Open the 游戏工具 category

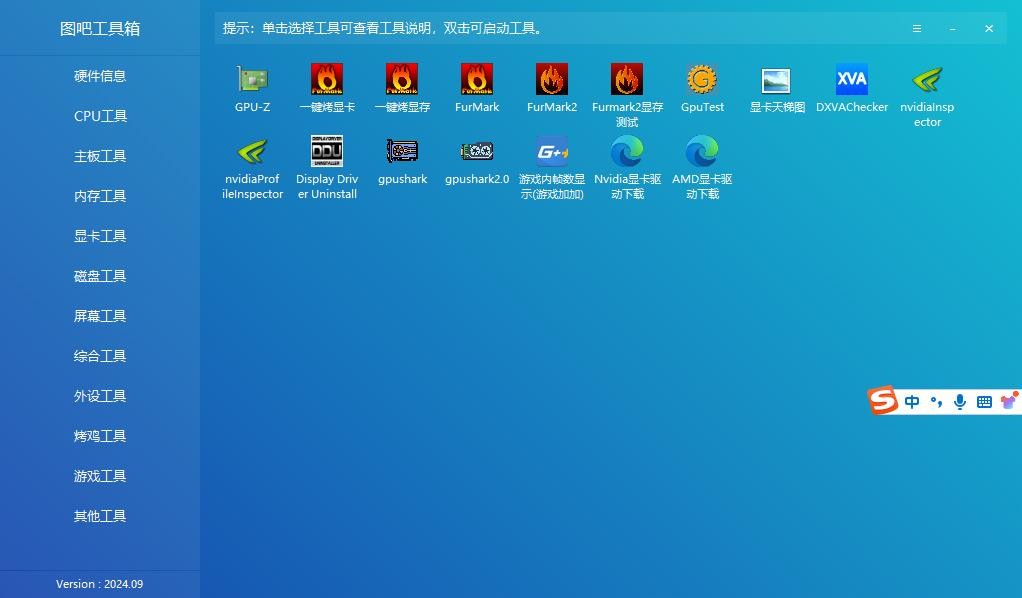(100, 476)
